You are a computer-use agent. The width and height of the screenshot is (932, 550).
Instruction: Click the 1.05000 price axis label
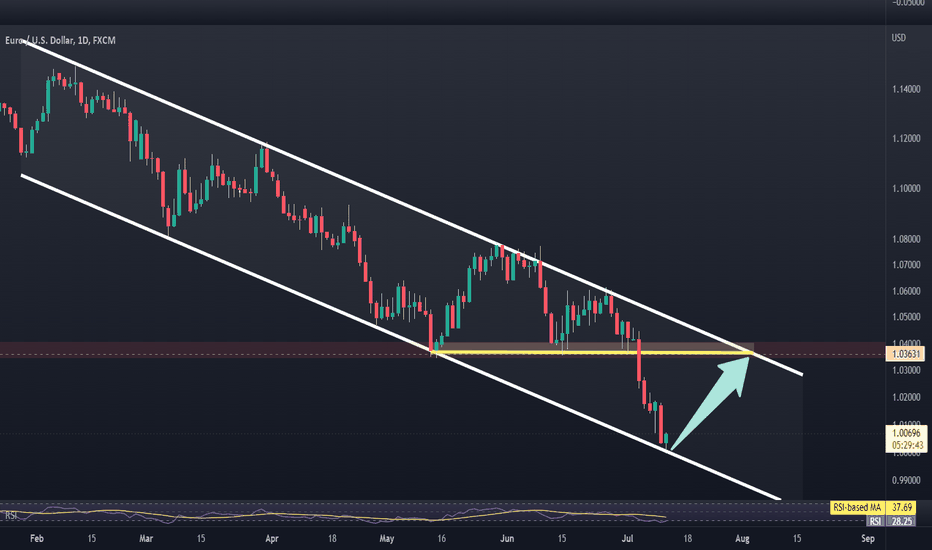(906, 317)
